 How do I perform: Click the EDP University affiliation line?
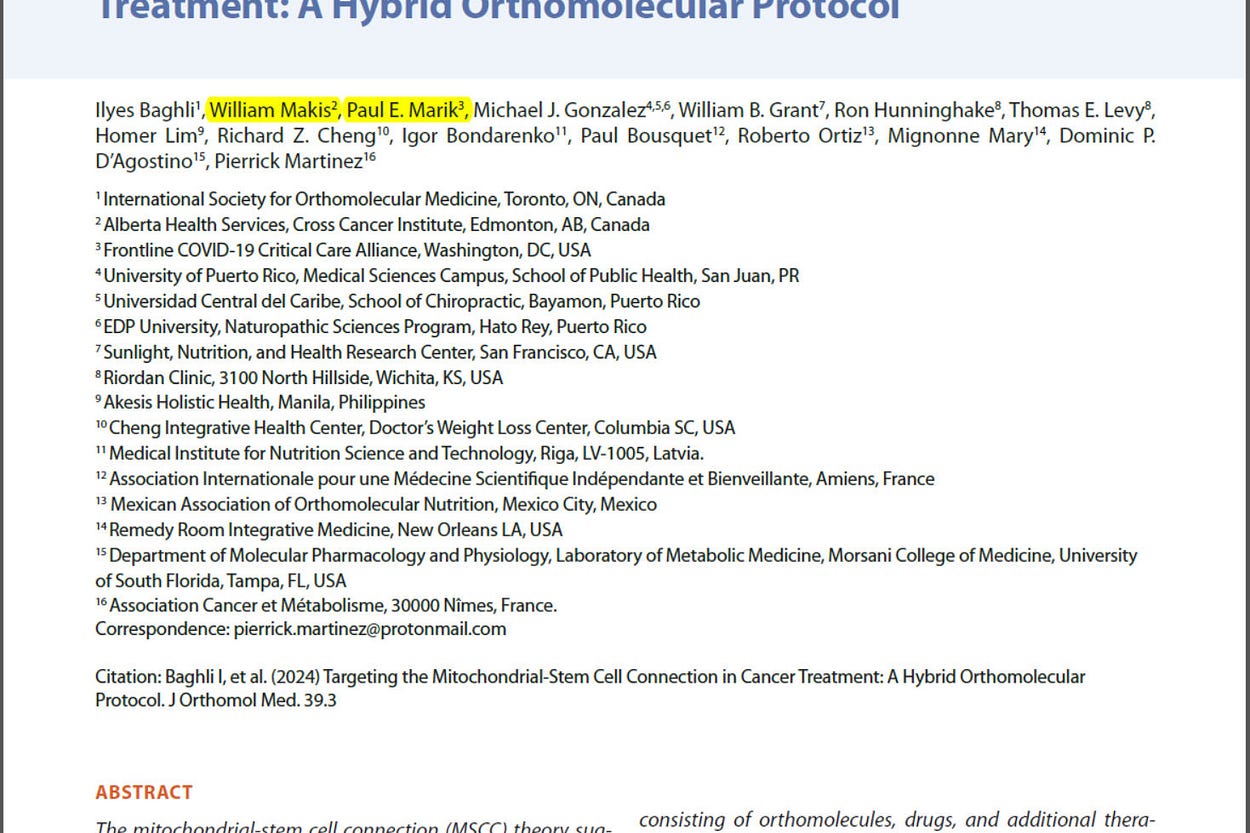tap(371, 326)
